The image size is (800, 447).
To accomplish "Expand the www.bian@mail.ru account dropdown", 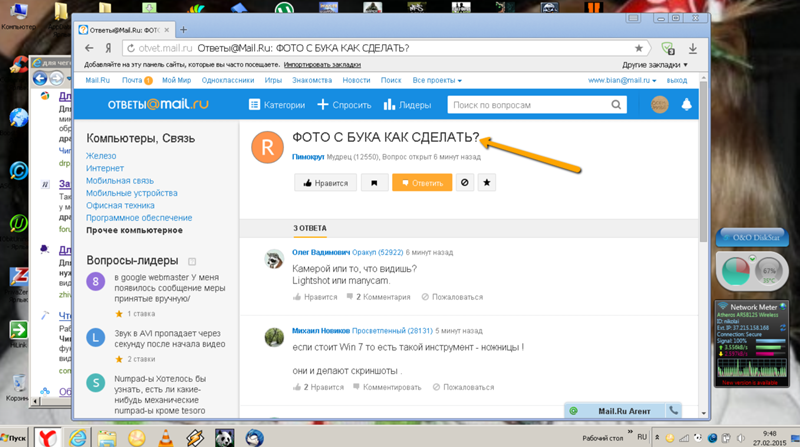I will point(621,80).
